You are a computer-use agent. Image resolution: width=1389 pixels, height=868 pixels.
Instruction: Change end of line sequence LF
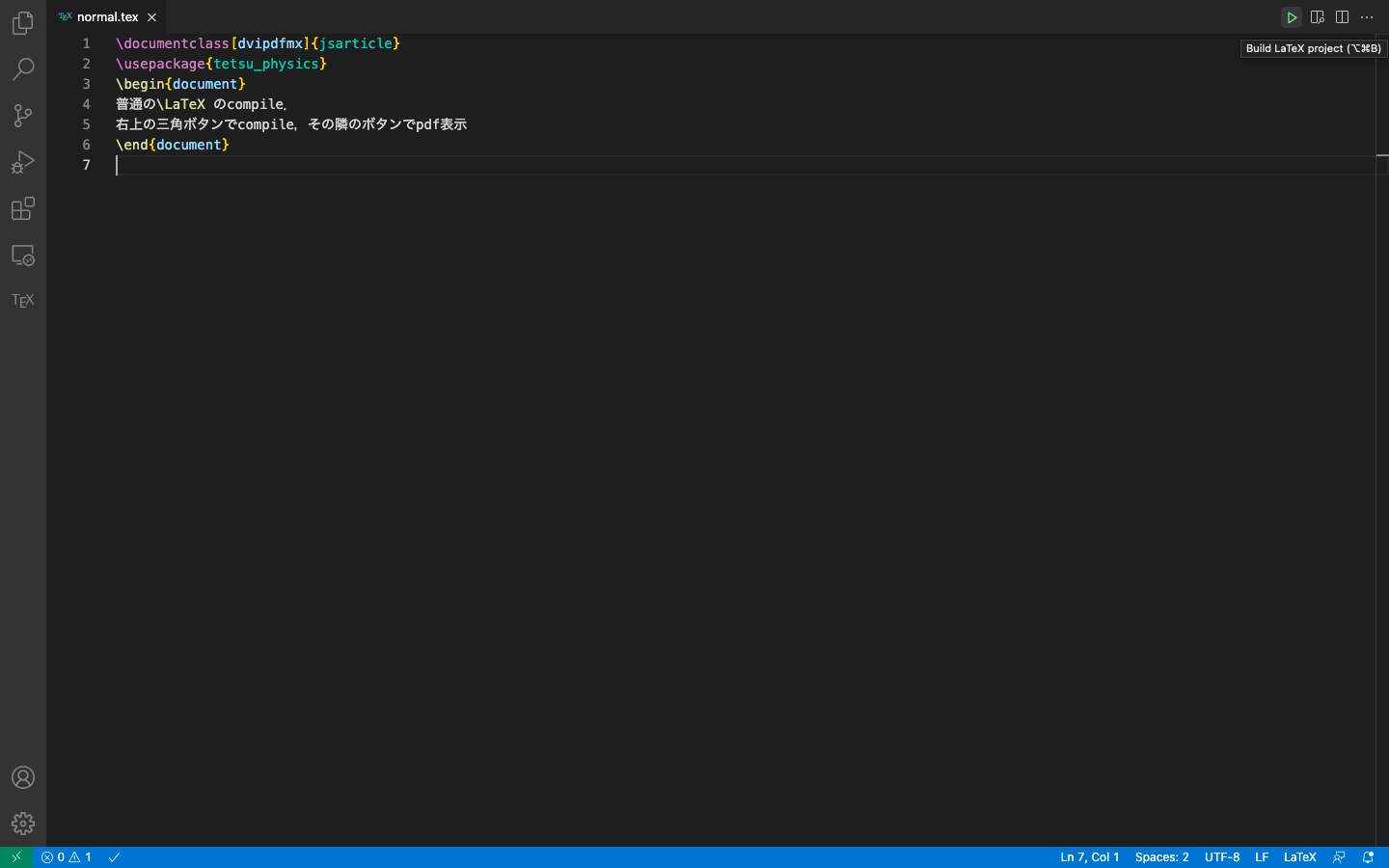point(1262,857)
